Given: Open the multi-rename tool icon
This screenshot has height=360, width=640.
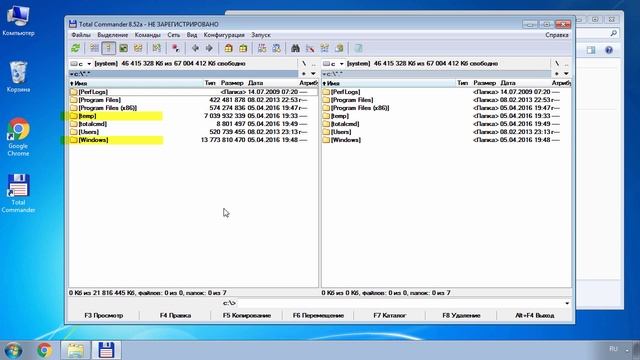Looking at the screenshot, I should (310, 48).
